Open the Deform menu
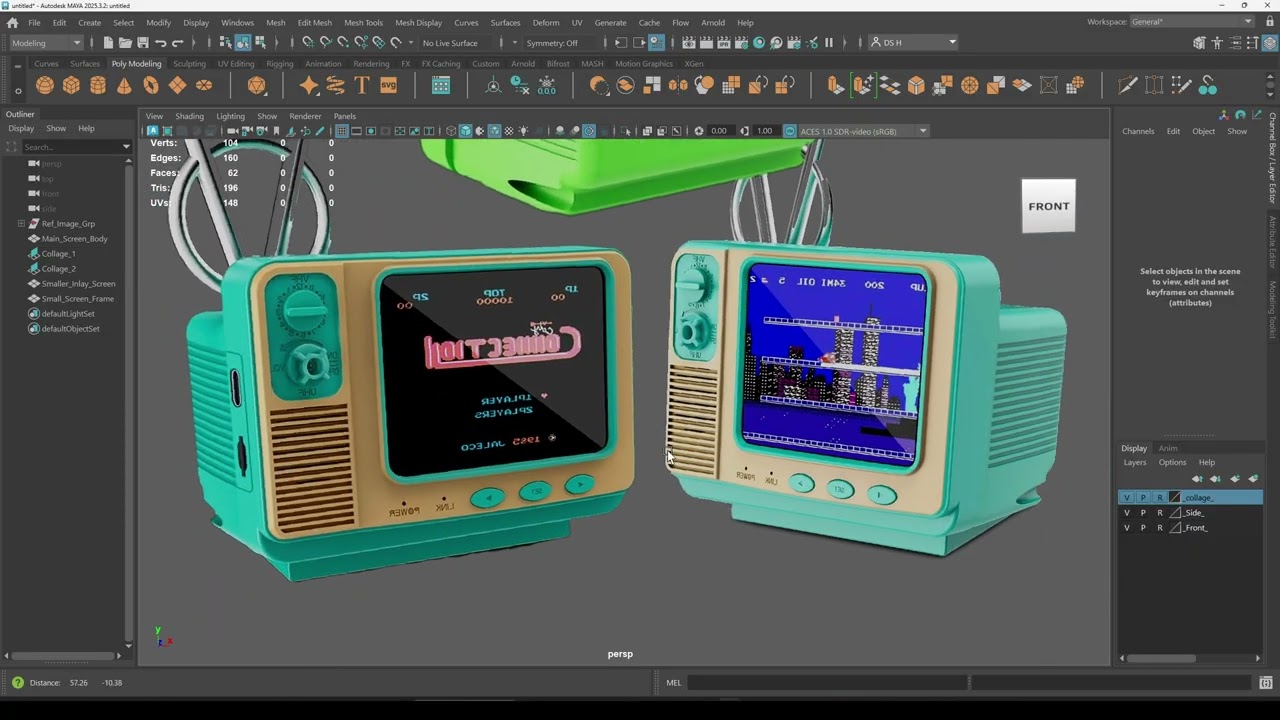Screen dimensions: 1280x720 coord(546,22)
